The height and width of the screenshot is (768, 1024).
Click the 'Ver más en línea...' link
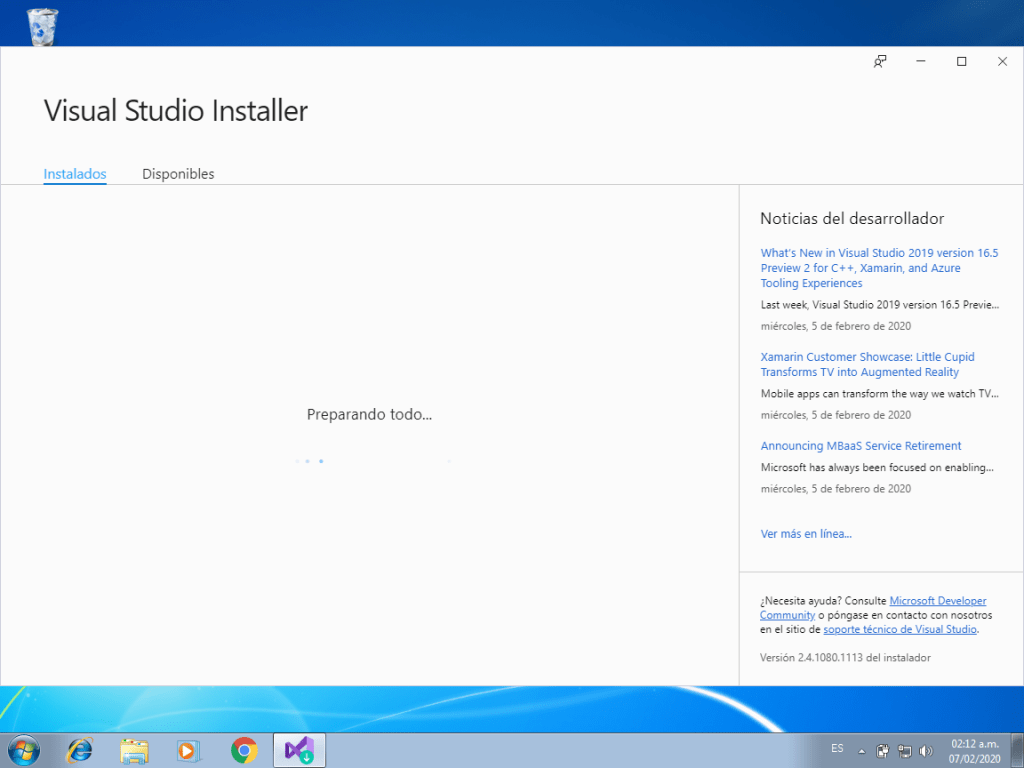[806, 534]
